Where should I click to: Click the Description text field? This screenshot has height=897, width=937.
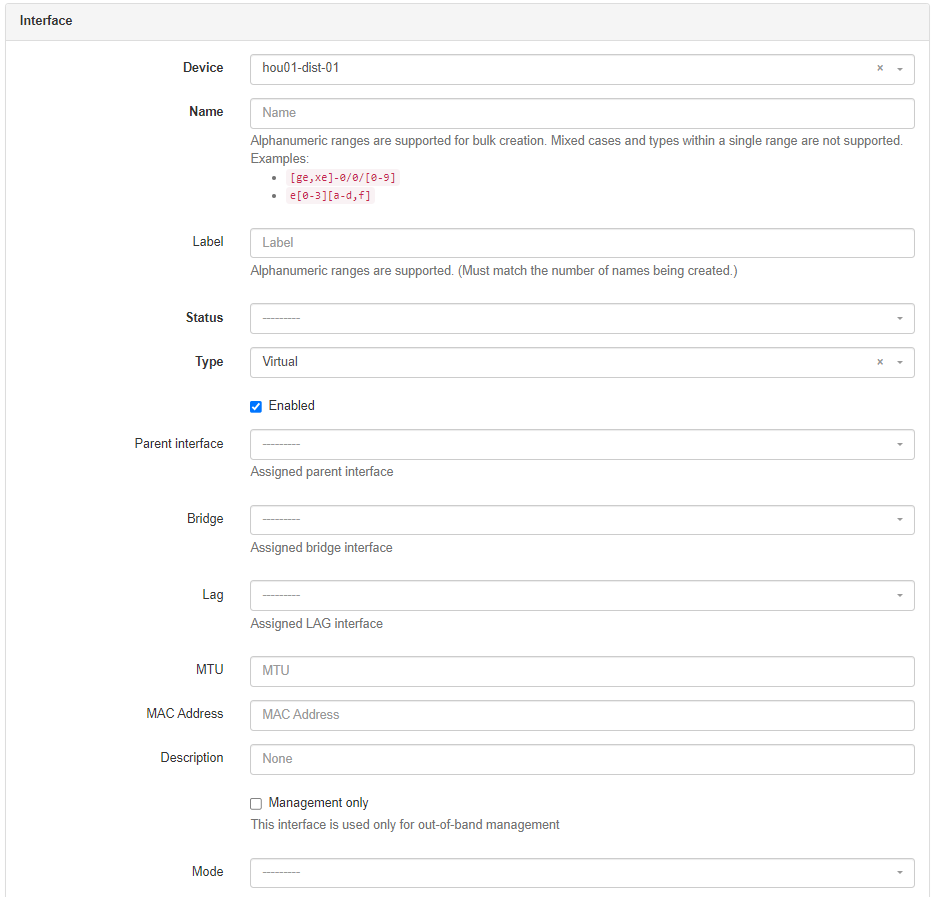(x=581, y=759)
